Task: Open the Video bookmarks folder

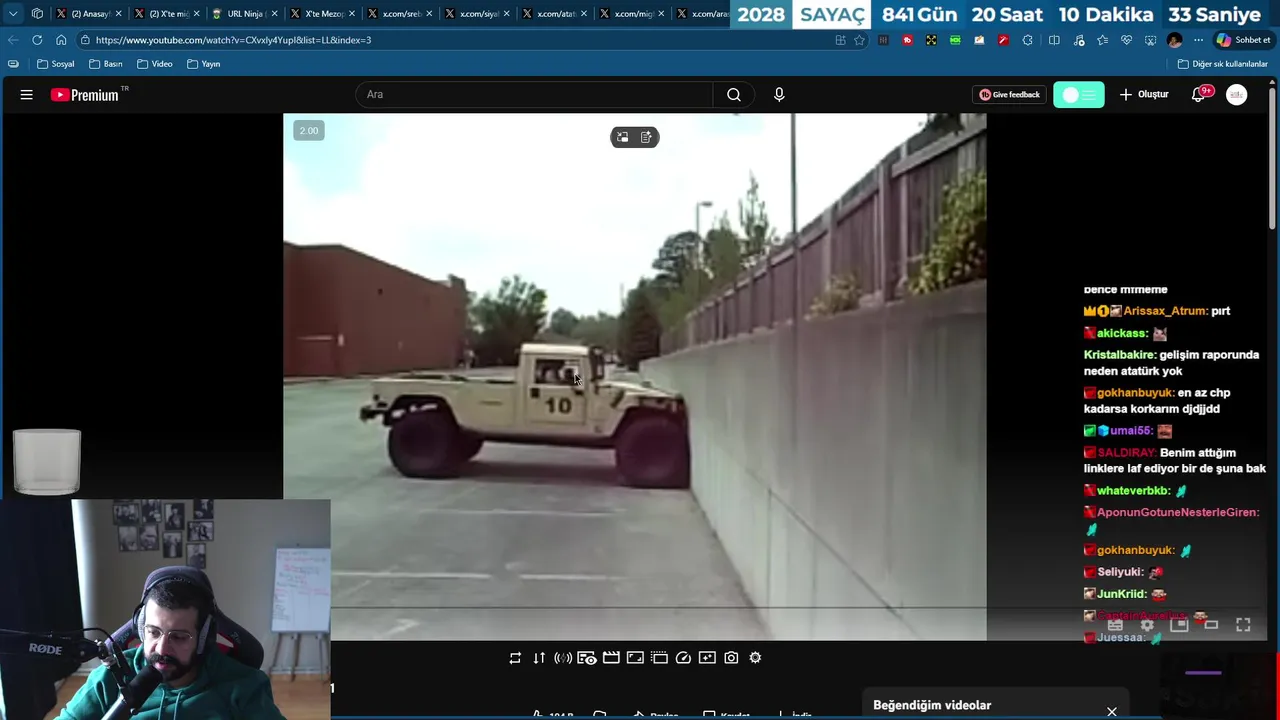Action: pos(155,64)
